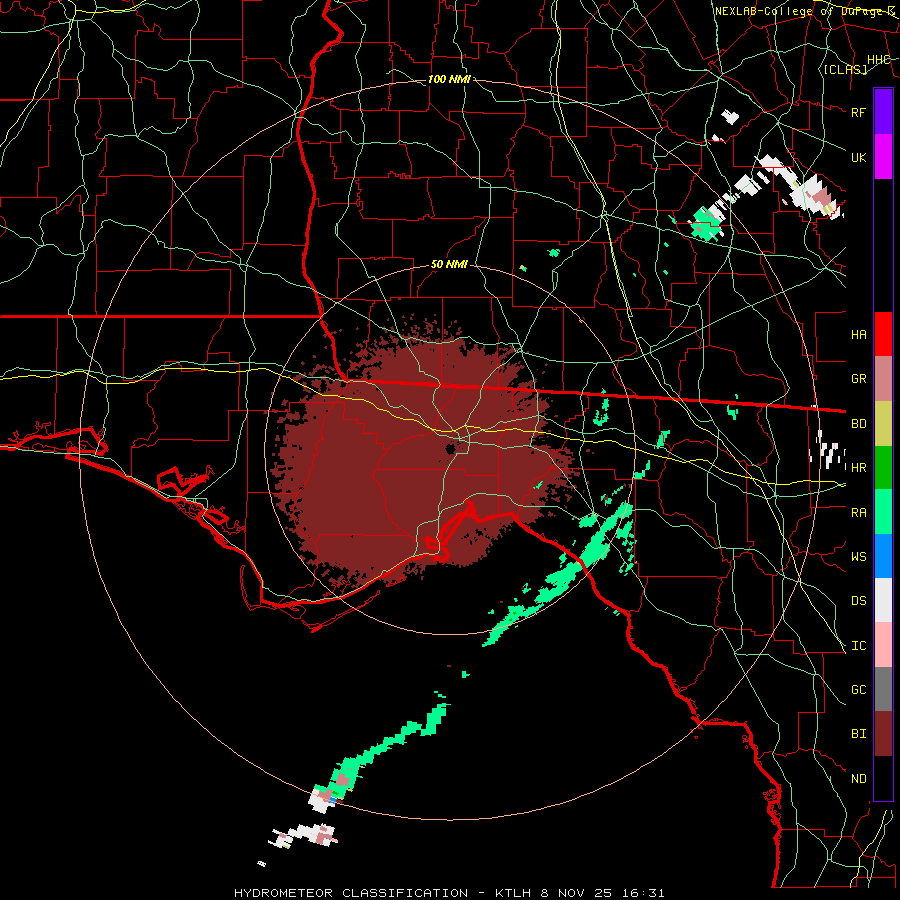Screen dimensions: 900x900
Task: Click the Hydrometeor Classification KTLH footer title
Action: [449, 893]
